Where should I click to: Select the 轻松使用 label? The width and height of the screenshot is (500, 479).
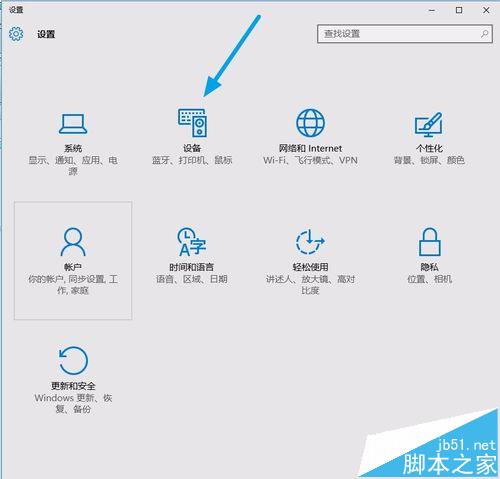click(x=310, y=267)
